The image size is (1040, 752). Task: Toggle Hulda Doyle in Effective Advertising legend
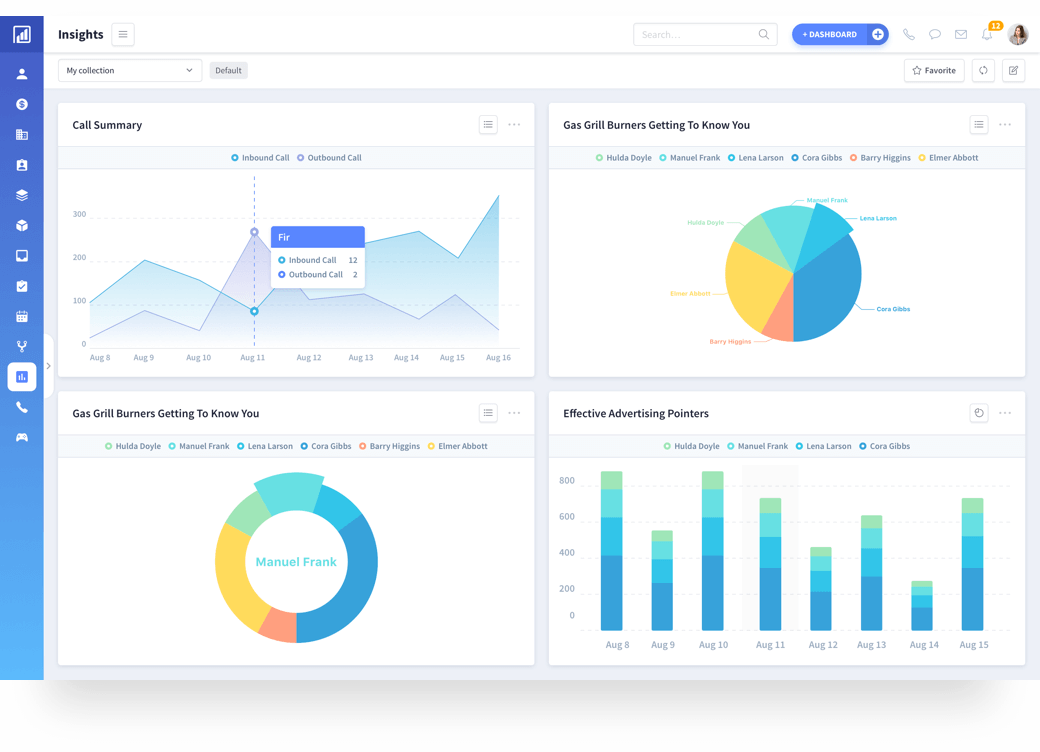691,447
